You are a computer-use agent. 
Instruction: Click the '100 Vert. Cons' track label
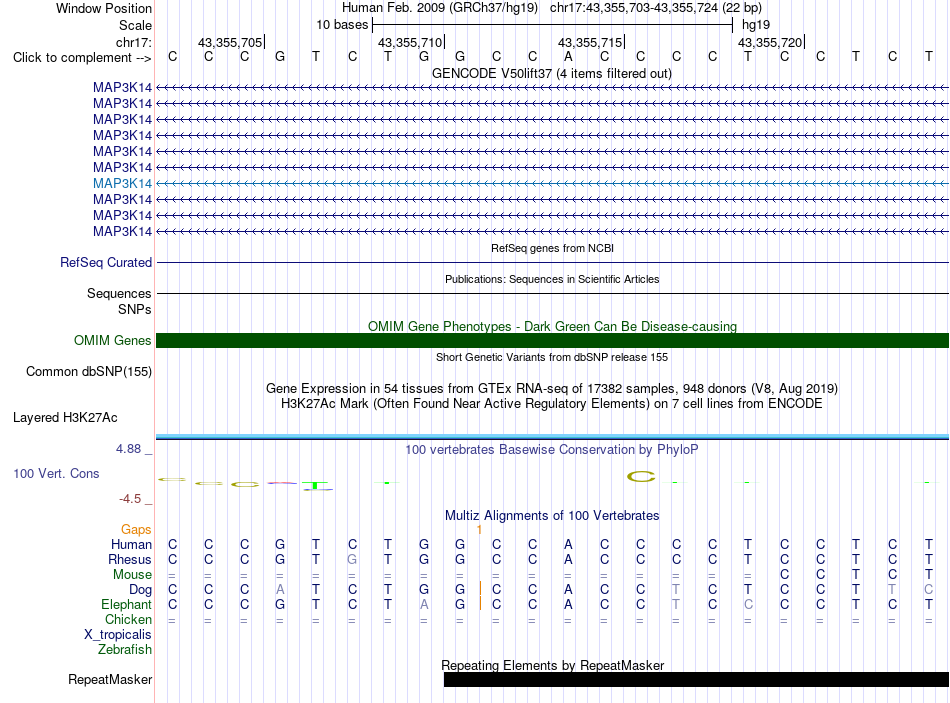(56, 474)
